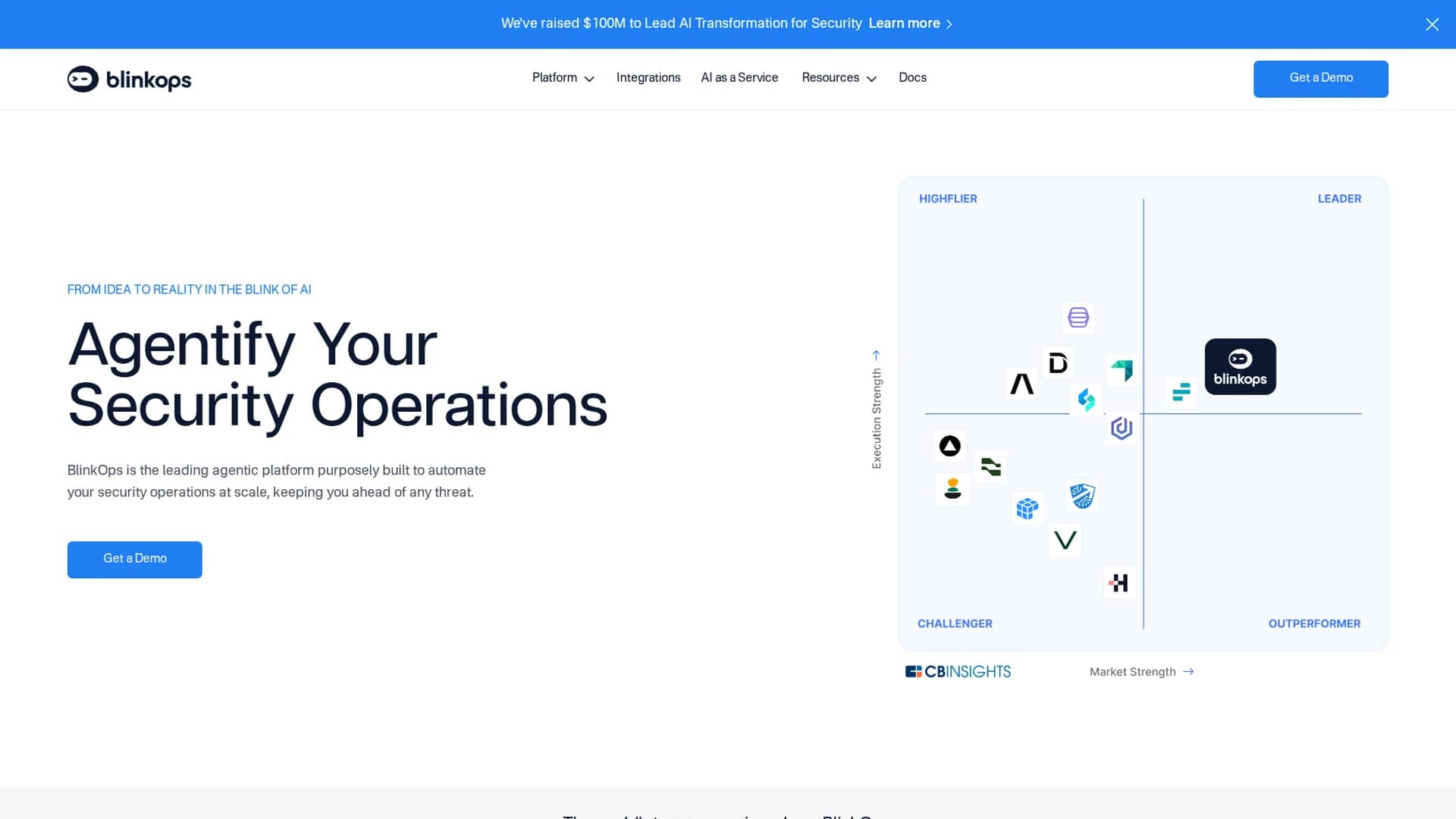Viewport: 1456px width, 819px height.
Task: Click the header Get a Demo button
Action: click(x=1320, y=79)
